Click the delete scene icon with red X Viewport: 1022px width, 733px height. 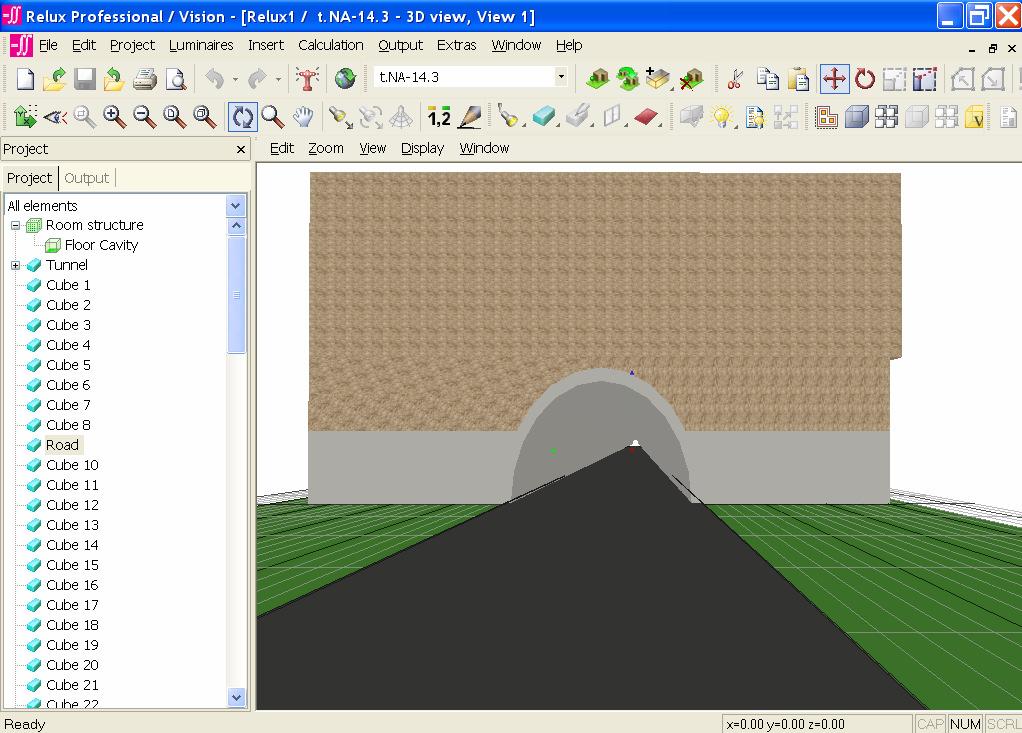pyautogui.click(x=690, y=79)
